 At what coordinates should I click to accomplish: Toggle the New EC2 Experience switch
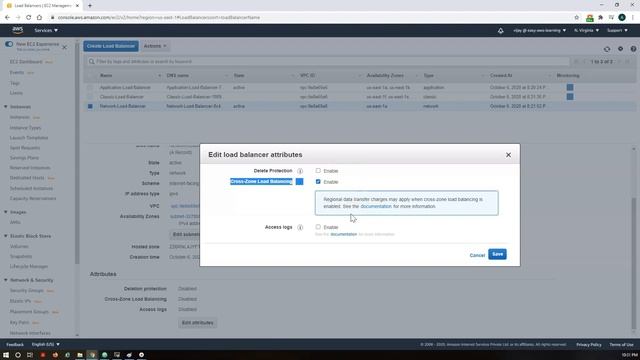tap(9, 44)
